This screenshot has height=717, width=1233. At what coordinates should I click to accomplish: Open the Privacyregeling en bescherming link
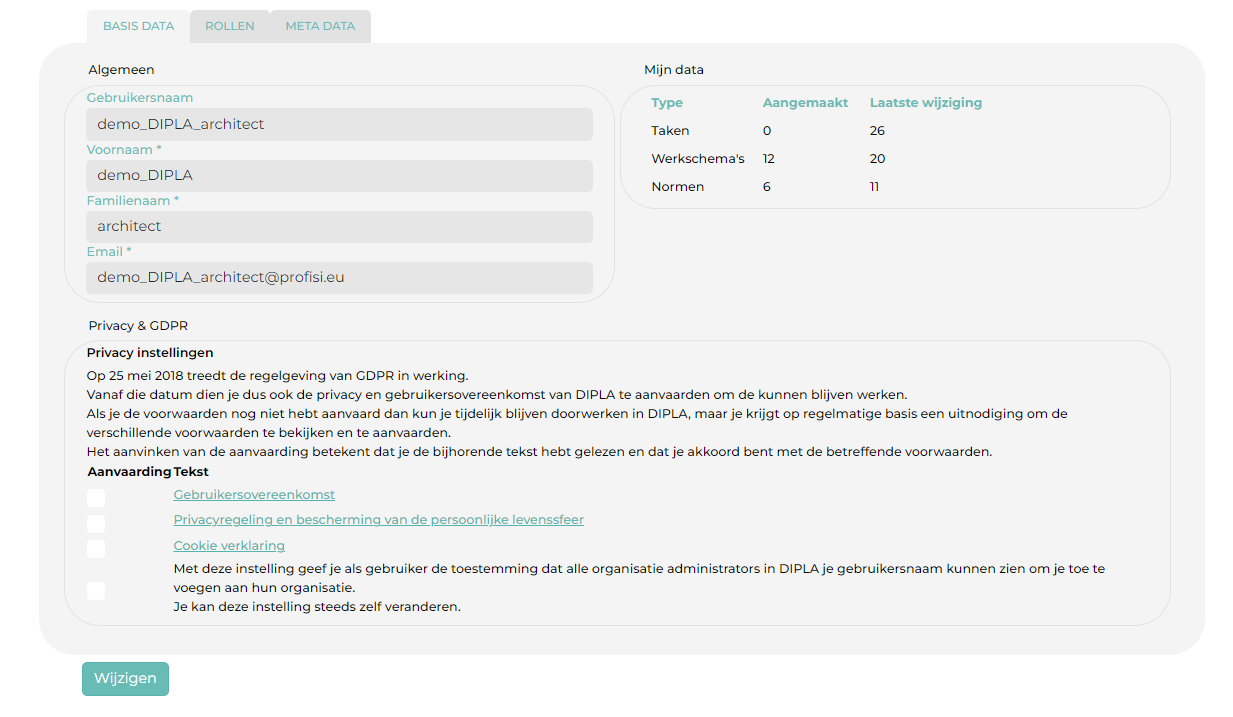point(379,520)
